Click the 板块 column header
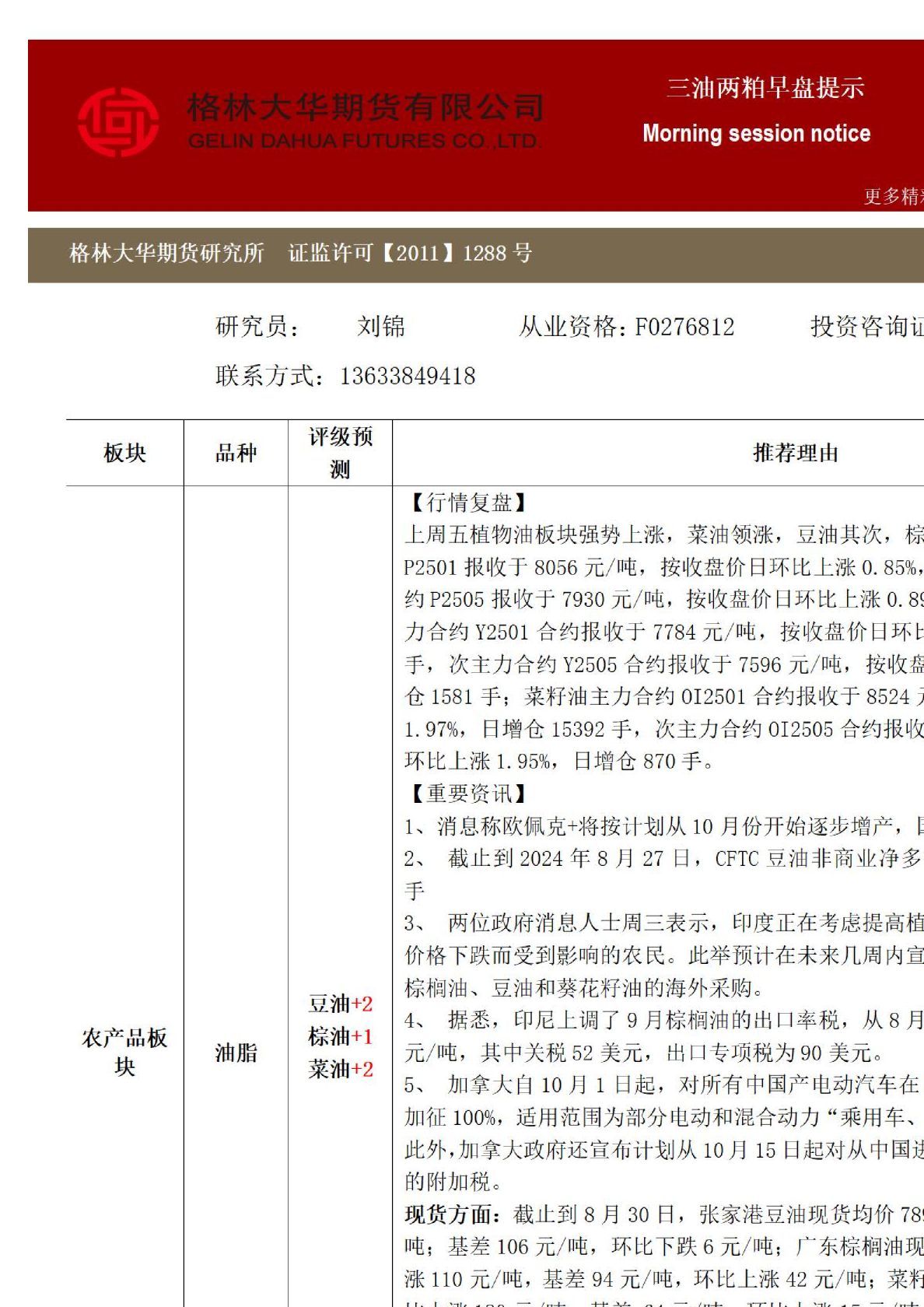 (124, 453)
